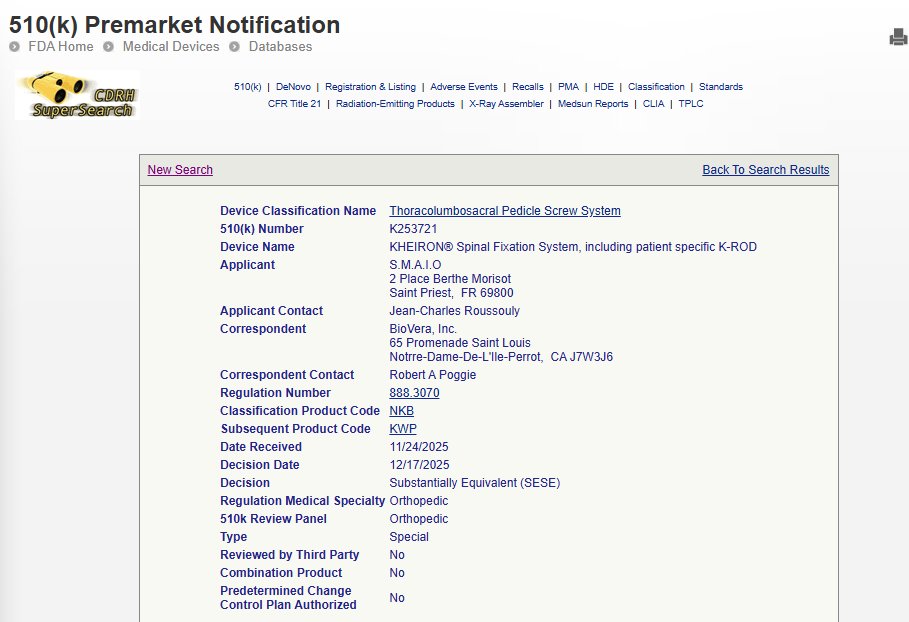Open the PMA database link
The height and width of the screenshot is (622, 909).
[x=568, y=87]
